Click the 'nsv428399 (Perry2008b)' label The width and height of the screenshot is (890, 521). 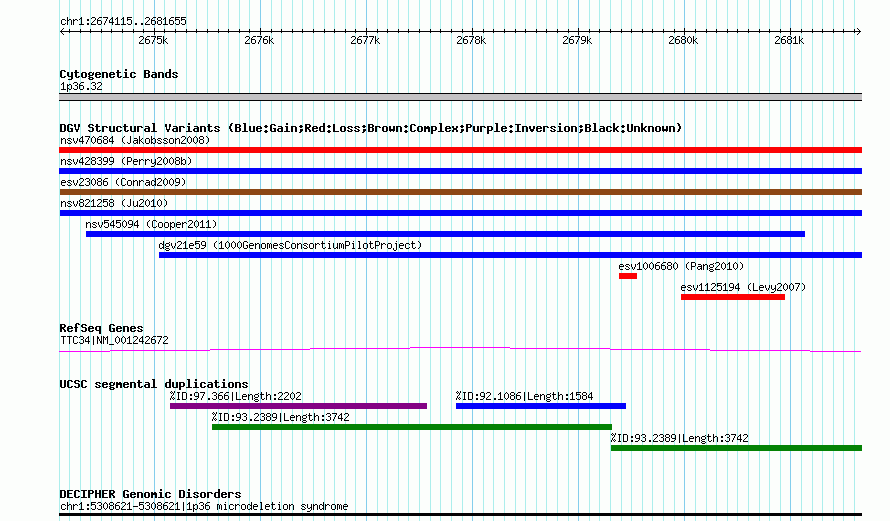[126, 161]
